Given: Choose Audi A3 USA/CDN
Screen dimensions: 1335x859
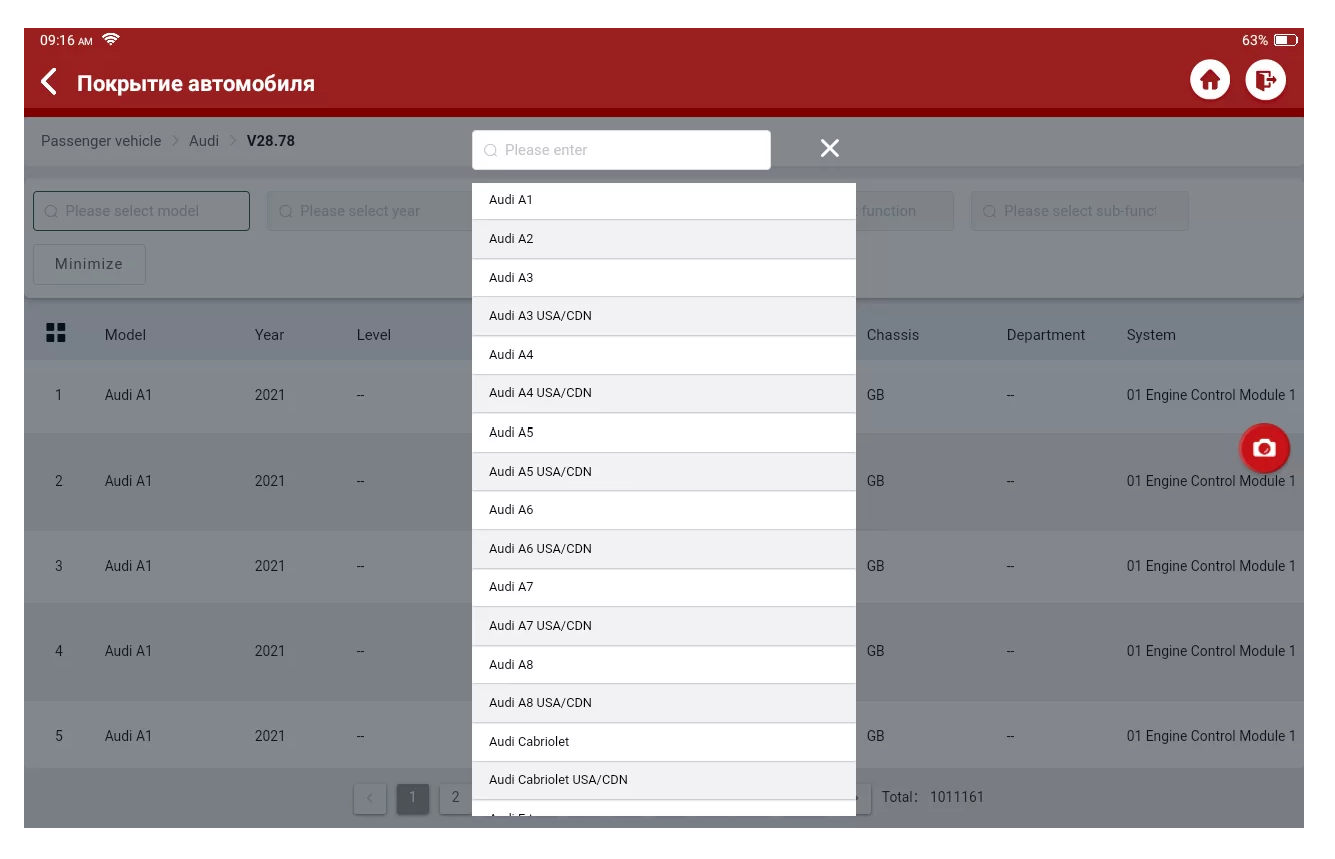Looking at the screenshot, I should tap(664, 316).
